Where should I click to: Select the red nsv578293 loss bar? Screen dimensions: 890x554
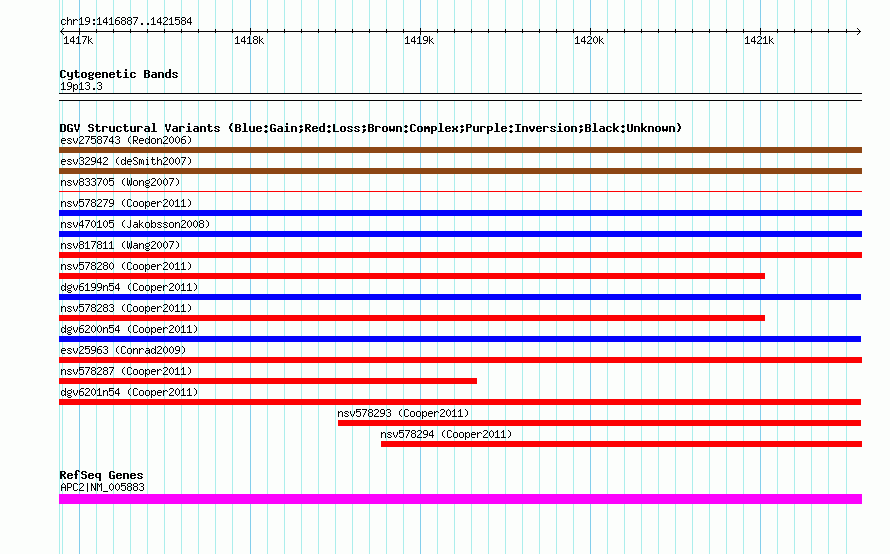599,423
